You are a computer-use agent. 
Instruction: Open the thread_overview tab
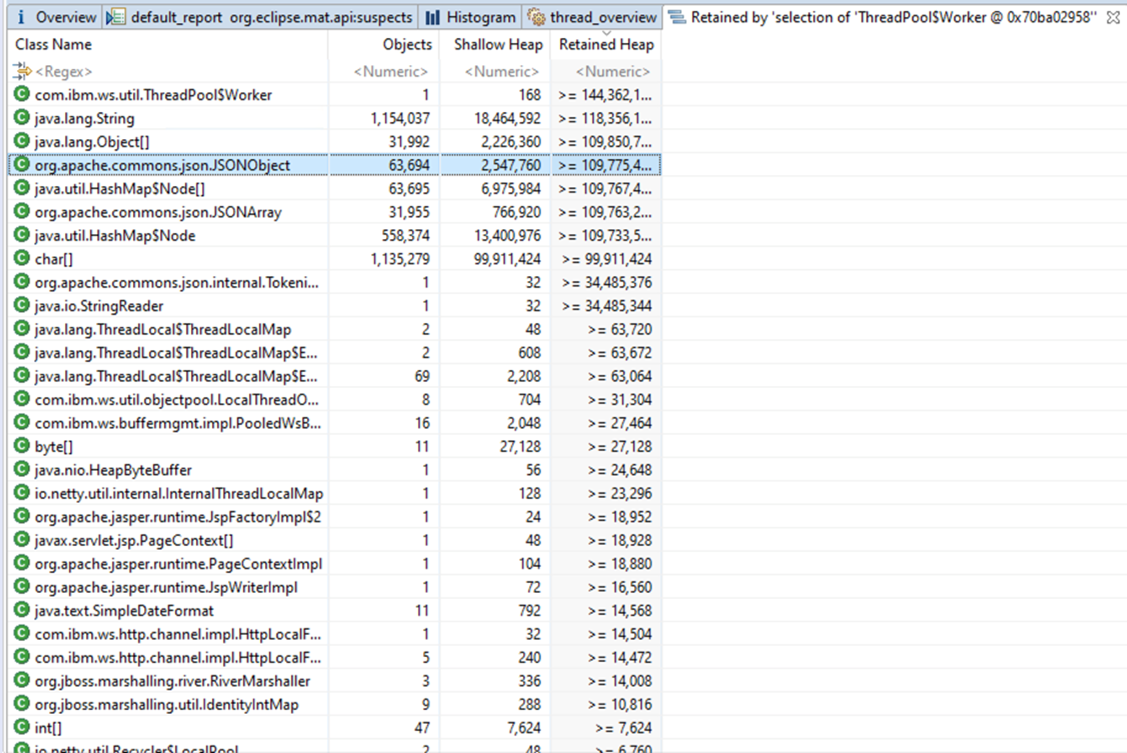592,17
